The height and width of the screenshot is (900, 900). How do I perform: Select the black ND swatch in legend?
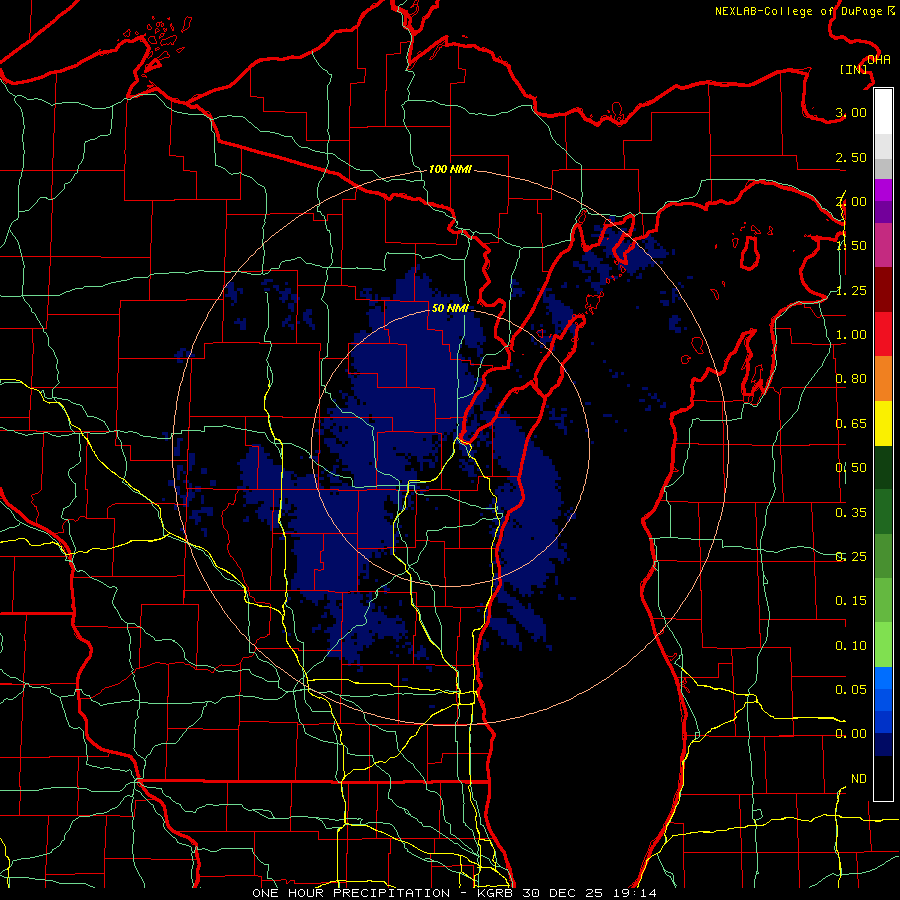click(883, 778)
